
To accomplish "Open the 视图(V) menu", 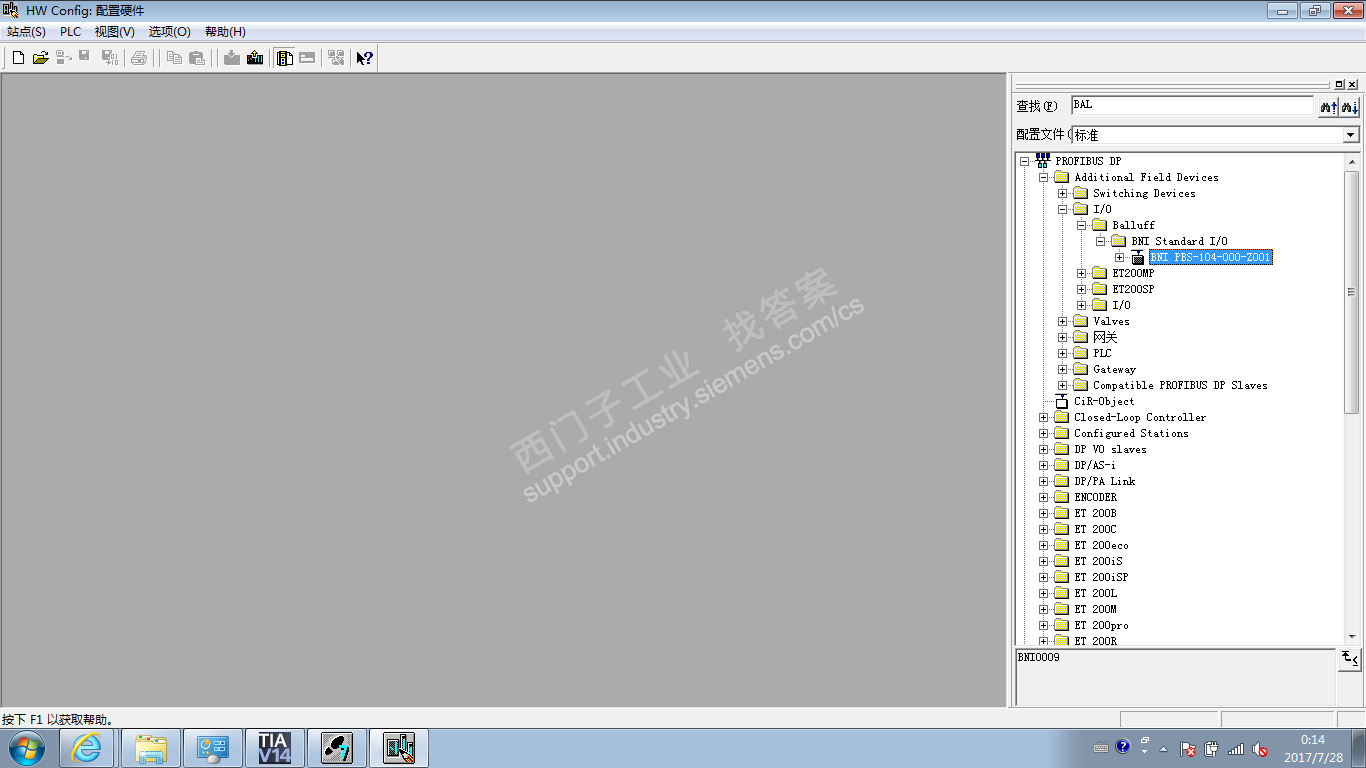I will click(x=115, y=32).
